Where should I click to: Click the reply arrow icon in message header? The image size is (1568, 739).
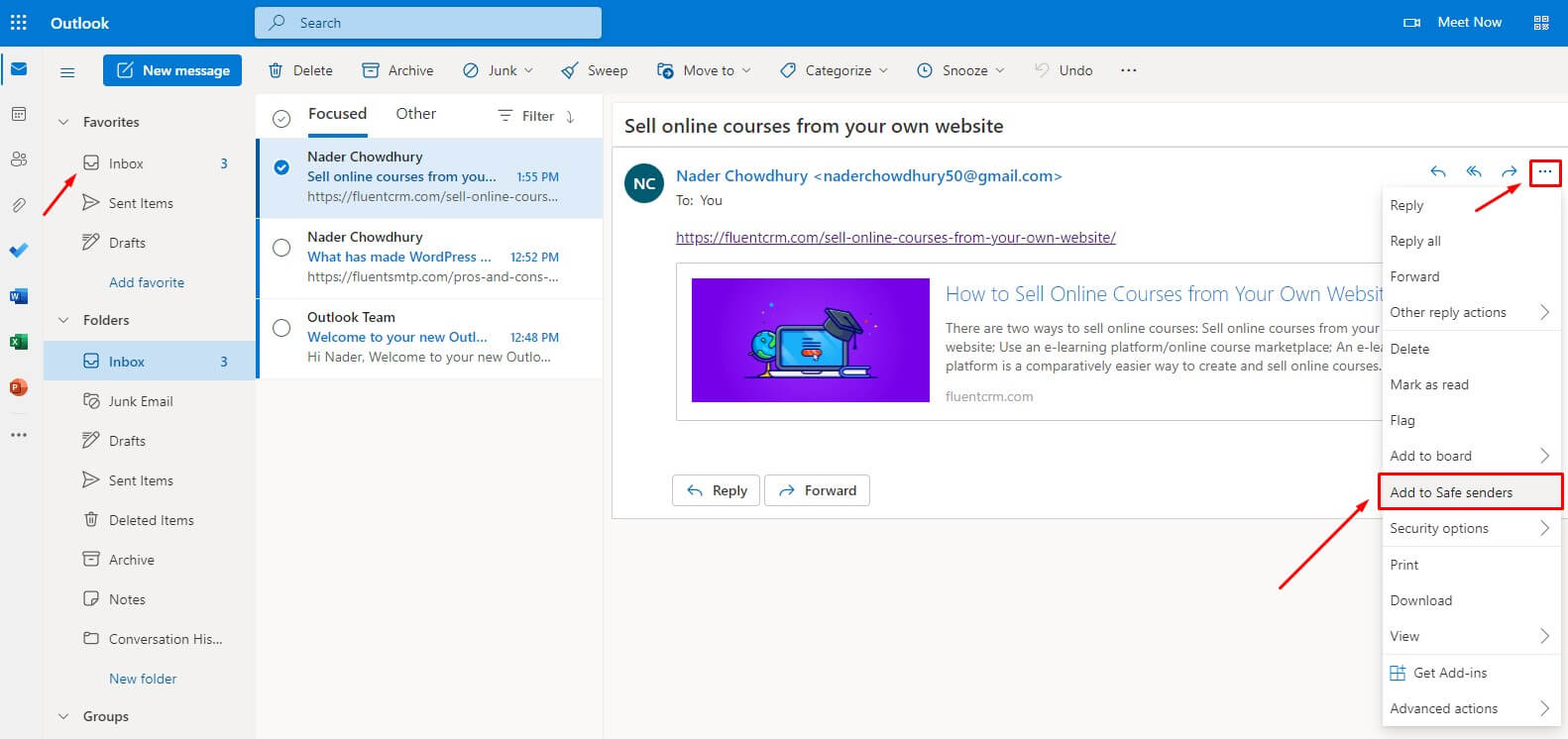click(1438, 172)
